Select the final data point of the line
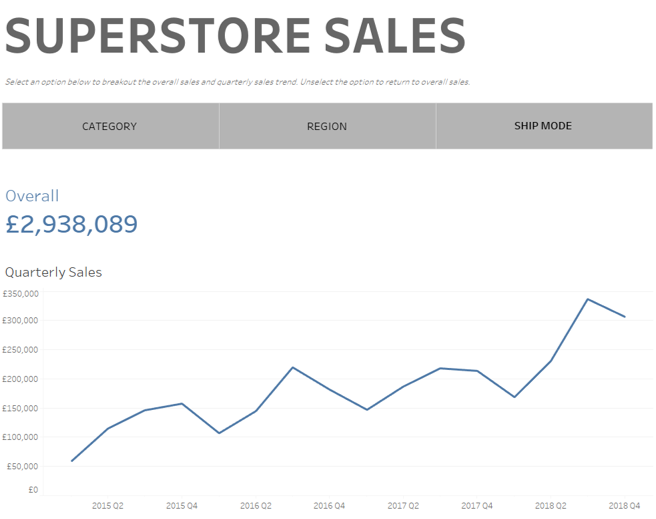The width and height of the screenshot is (656, 519). pos(625,317)
